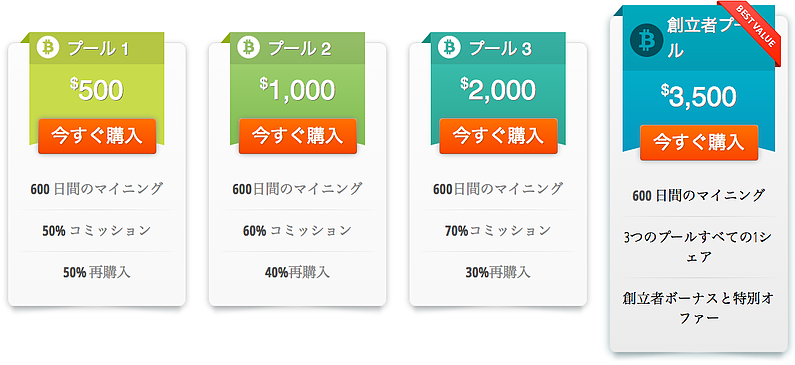Click the Bitcoin icon on プール 1 card

[x=48, y=48]
